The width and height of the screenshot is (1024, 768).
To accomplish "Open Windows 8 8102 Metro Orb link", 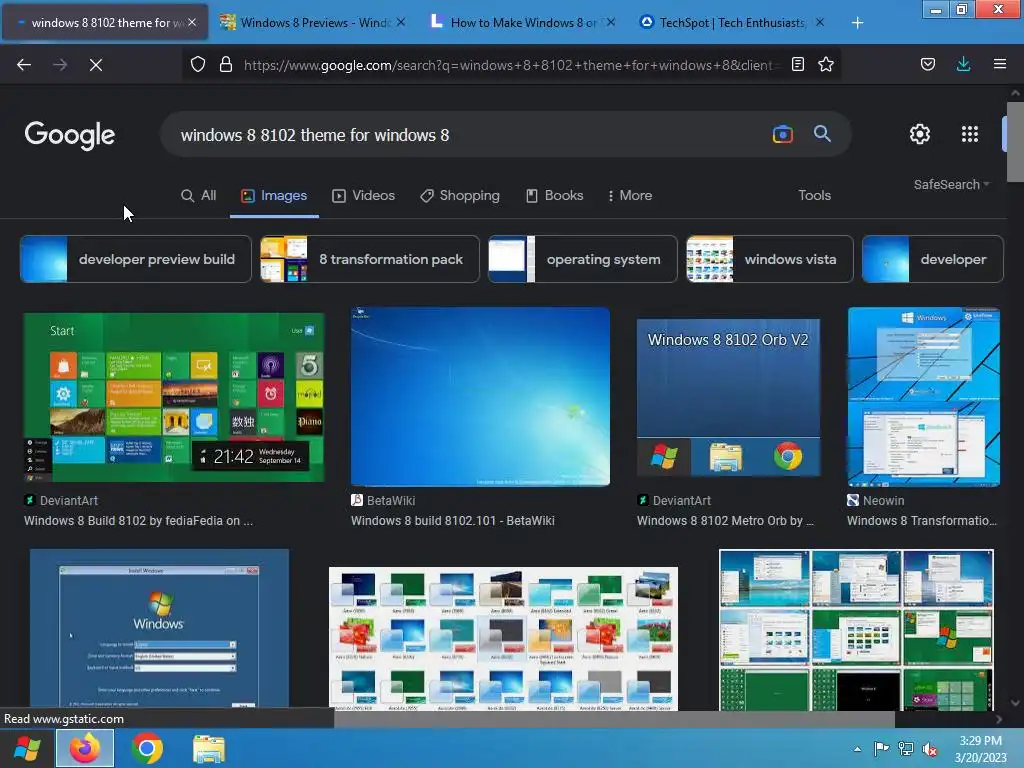I will [725, 520].
